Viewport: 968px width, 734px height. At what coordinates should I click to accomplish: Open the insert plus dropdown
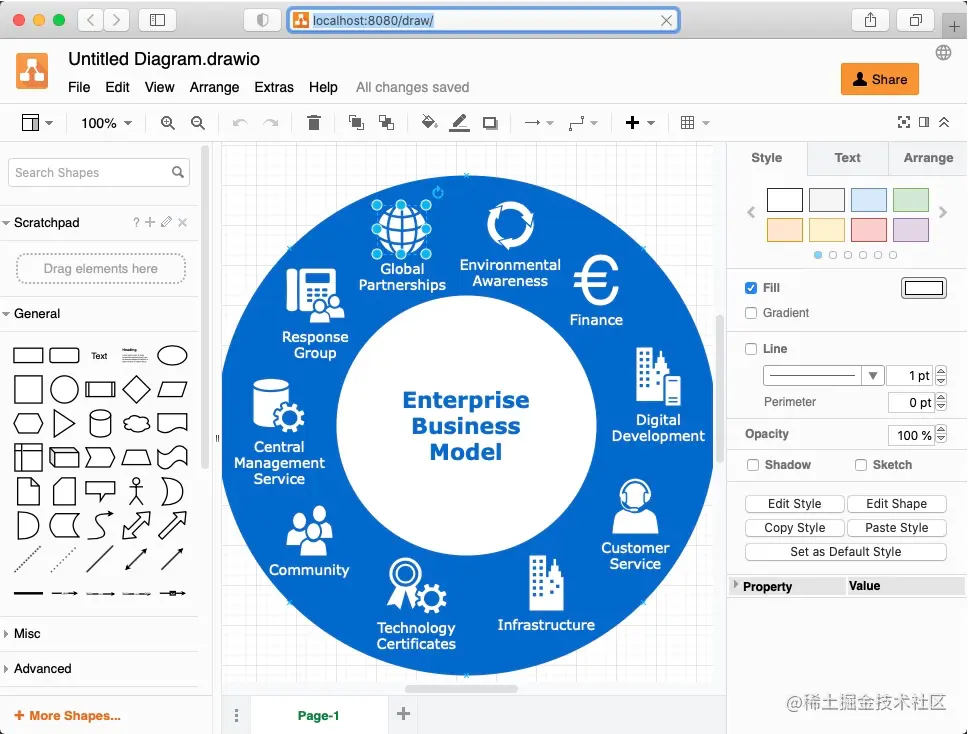click(640, 123)
